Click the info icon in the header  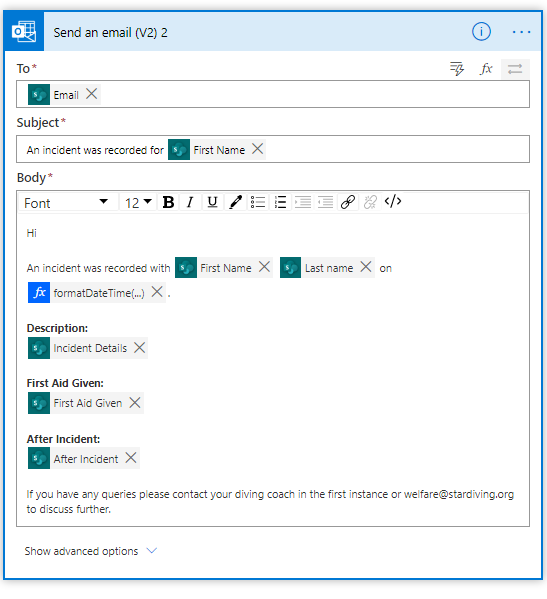[481, 32]
